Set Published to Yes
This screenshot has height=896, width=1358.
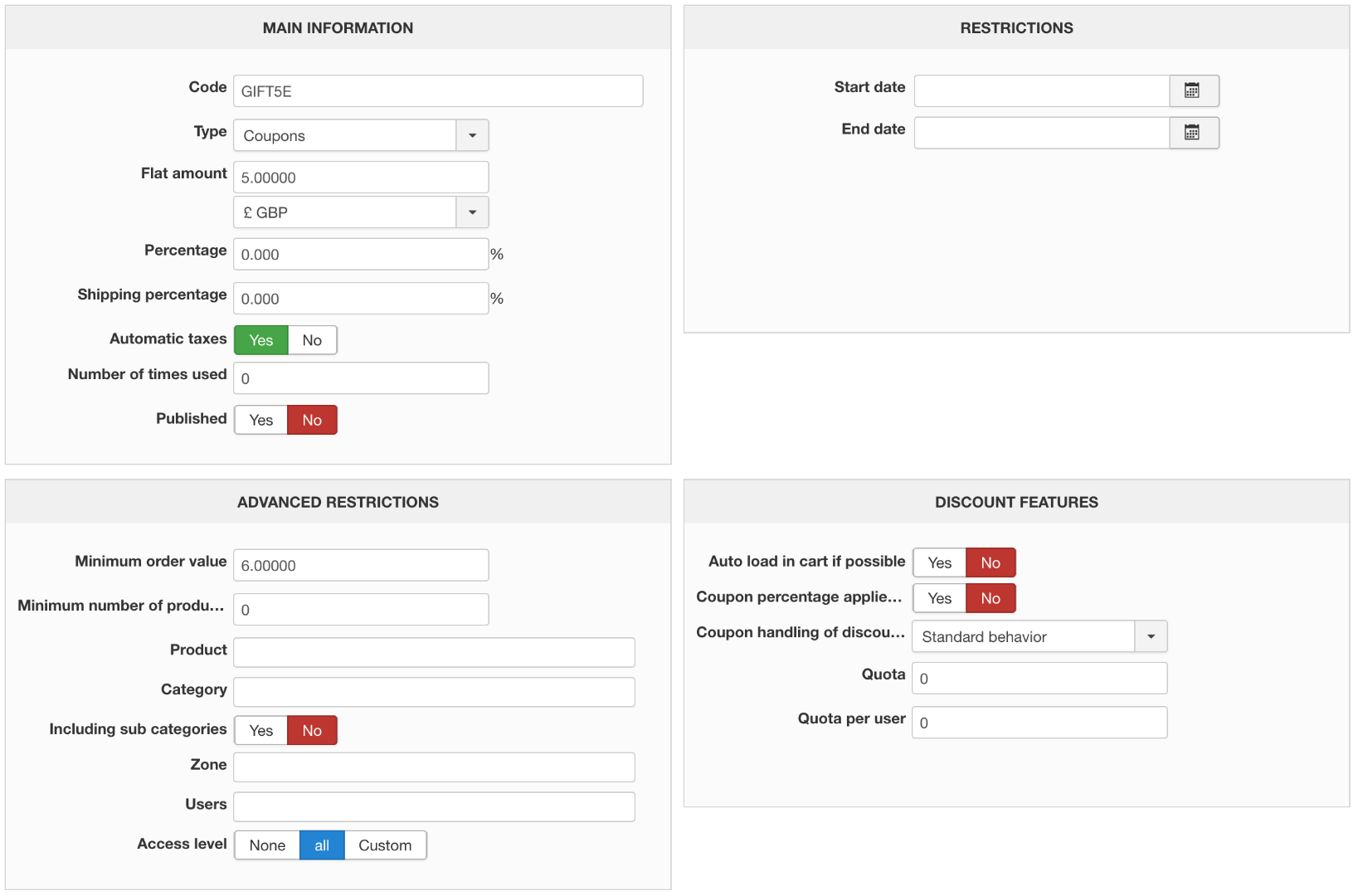click(260, 420)
